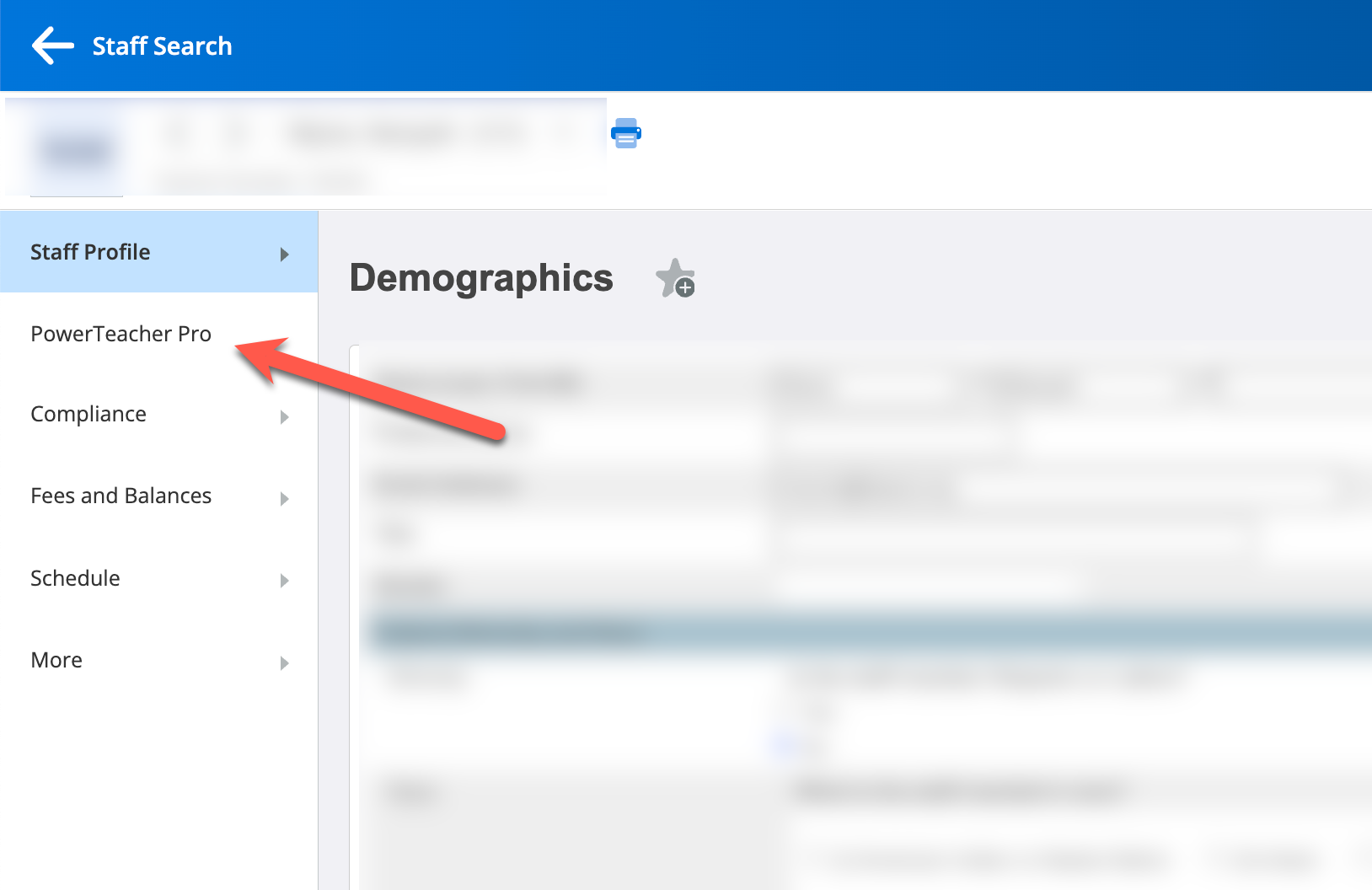1372x890 pixels.
Task: Select Staff Profile in the sidebar
Action: (x=90, y=252)
